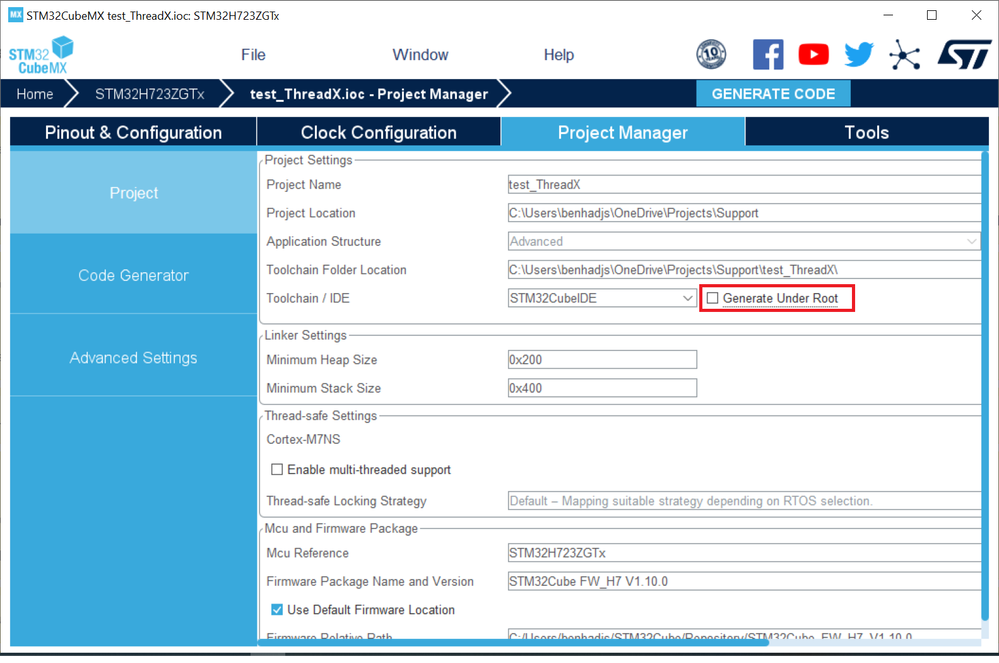
Task: Enable Generate Under Root checkbox
Action: [712, 298]
